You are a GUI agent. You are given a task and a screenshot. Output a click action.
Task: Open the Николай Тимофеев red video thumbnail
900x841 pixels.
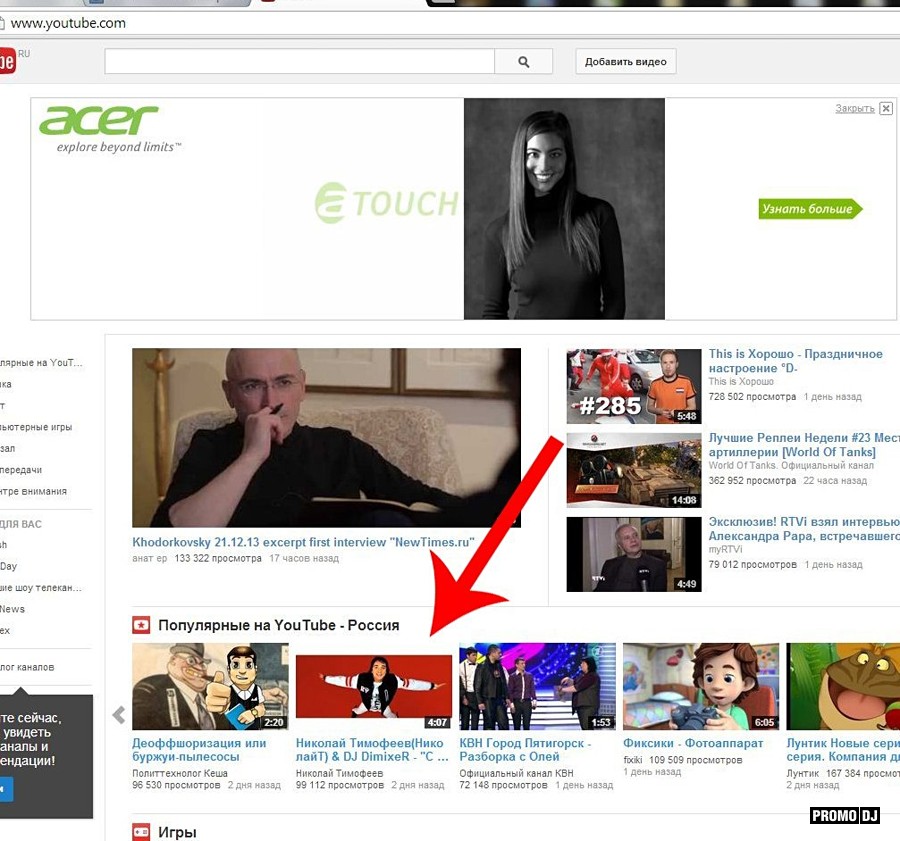click(x=374, y=686)
